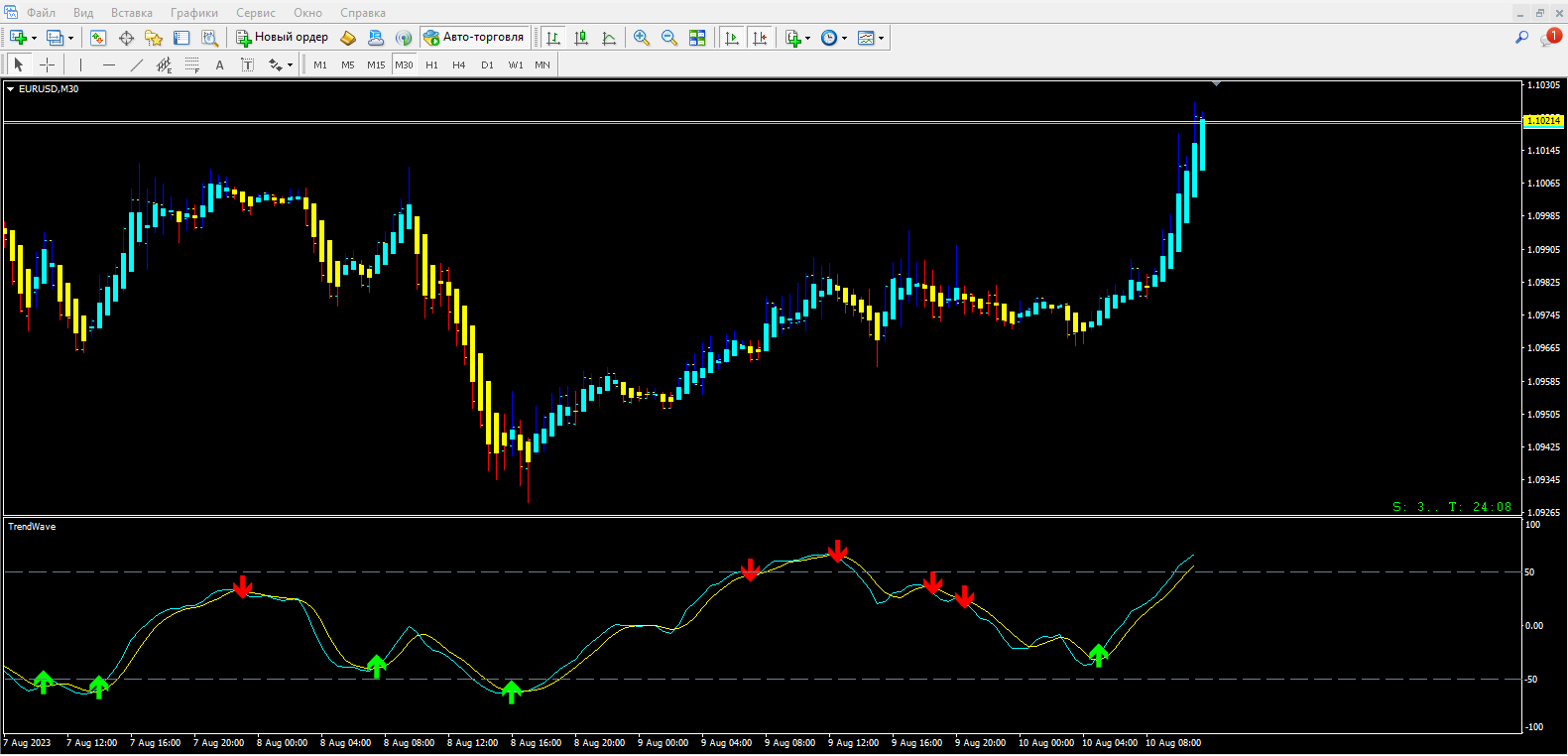Open the Файл menu
This screenshot has width=1568, height=756.
click(41, 13)
